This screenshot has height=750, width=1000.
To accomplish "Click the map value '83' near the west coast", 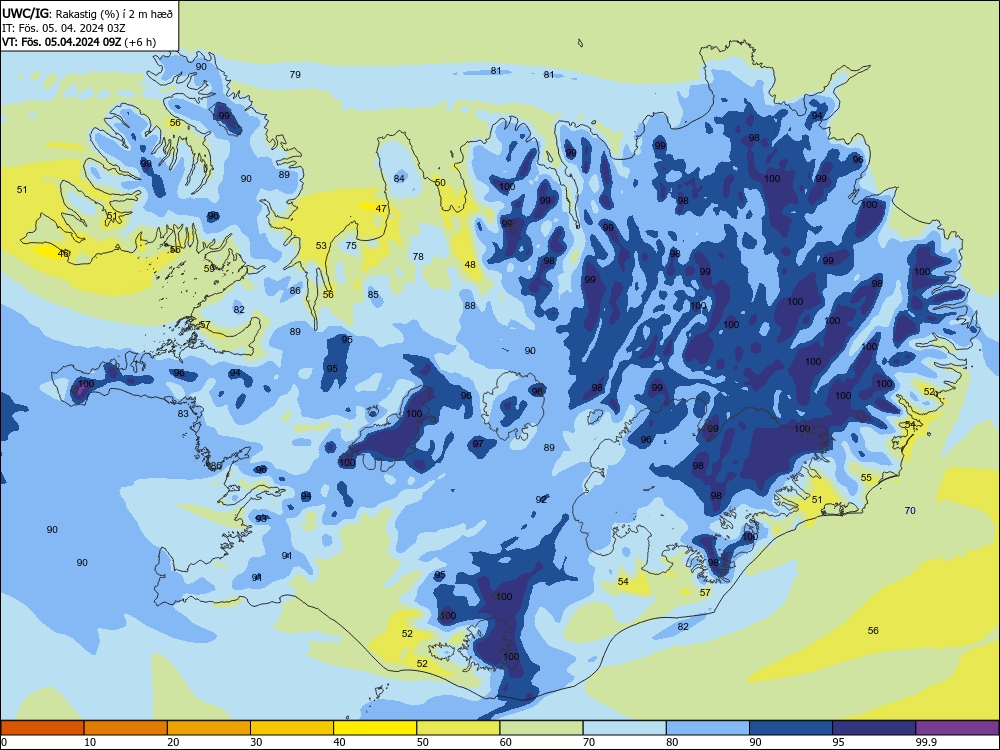I will point(183,414).
